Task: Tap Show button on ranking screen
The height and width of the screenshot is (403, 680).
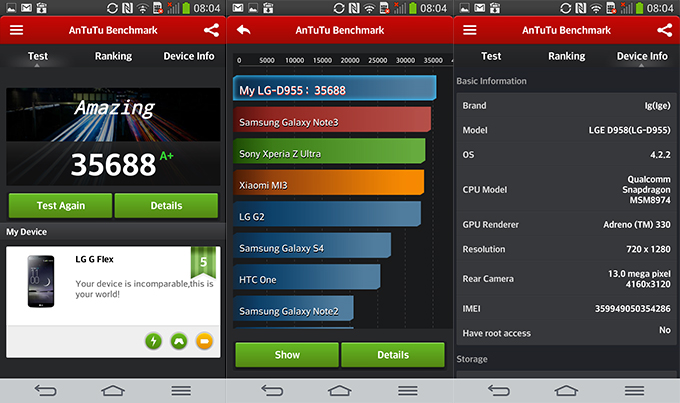Action: (x=287, y=355)
